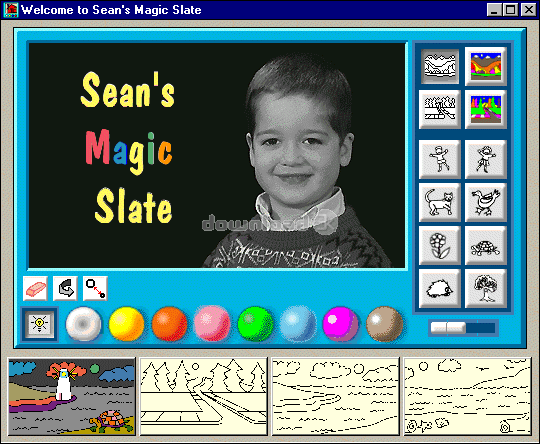Select the line drawing tool icon
The image size is (540, 444).
point(95,288)
